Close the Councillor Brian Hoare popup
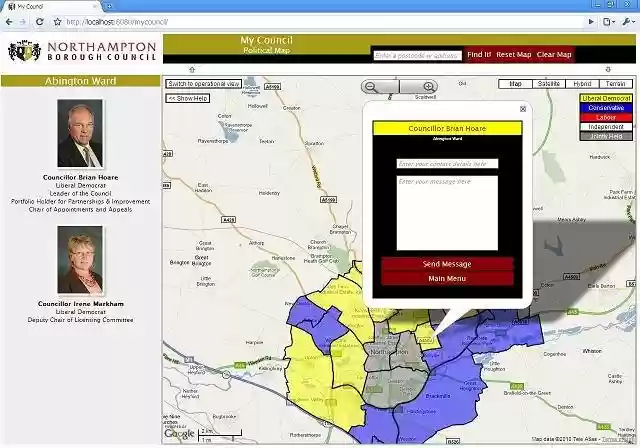 [523, 109]
